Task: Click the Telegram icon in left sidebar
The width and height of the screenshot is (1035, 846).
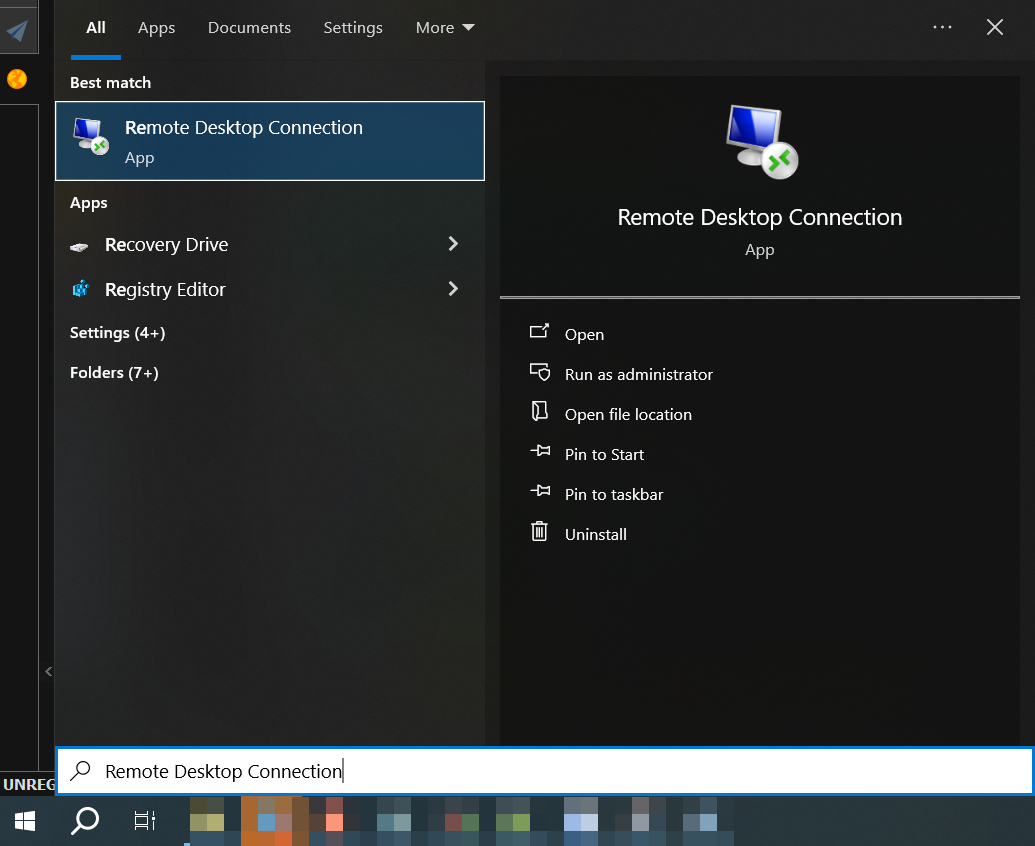Action: [x=17, y=31]
